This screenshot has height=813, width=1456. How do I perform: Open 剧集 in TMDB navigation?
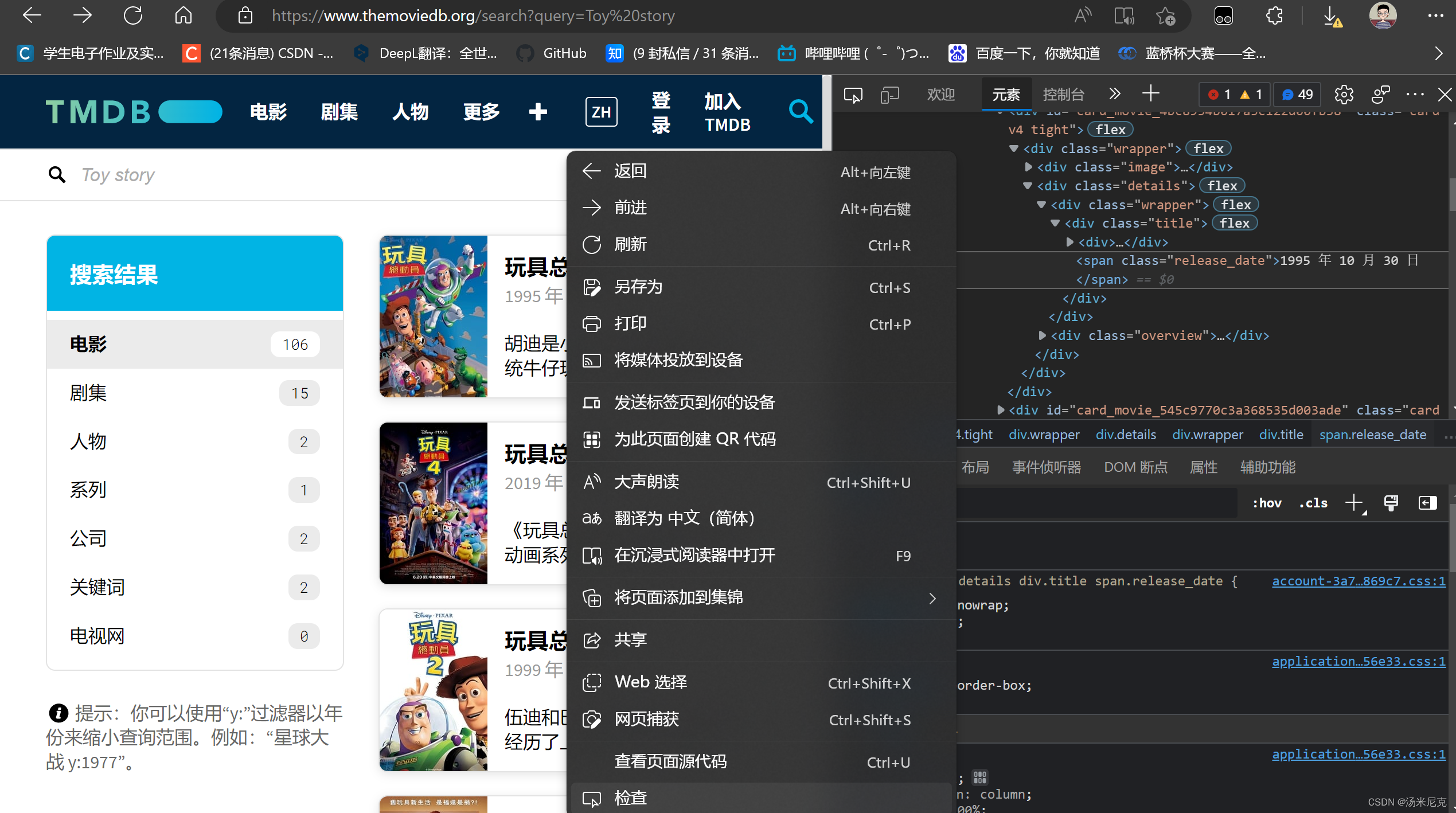coord(339,112)
